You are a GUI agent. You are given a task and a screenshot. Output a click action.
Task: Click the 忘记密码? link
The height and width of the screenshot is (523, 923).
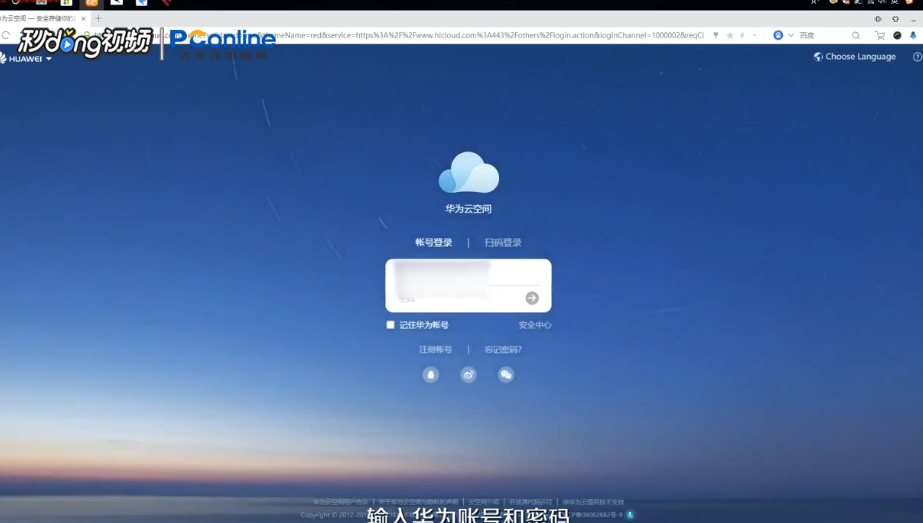(503, 349)
